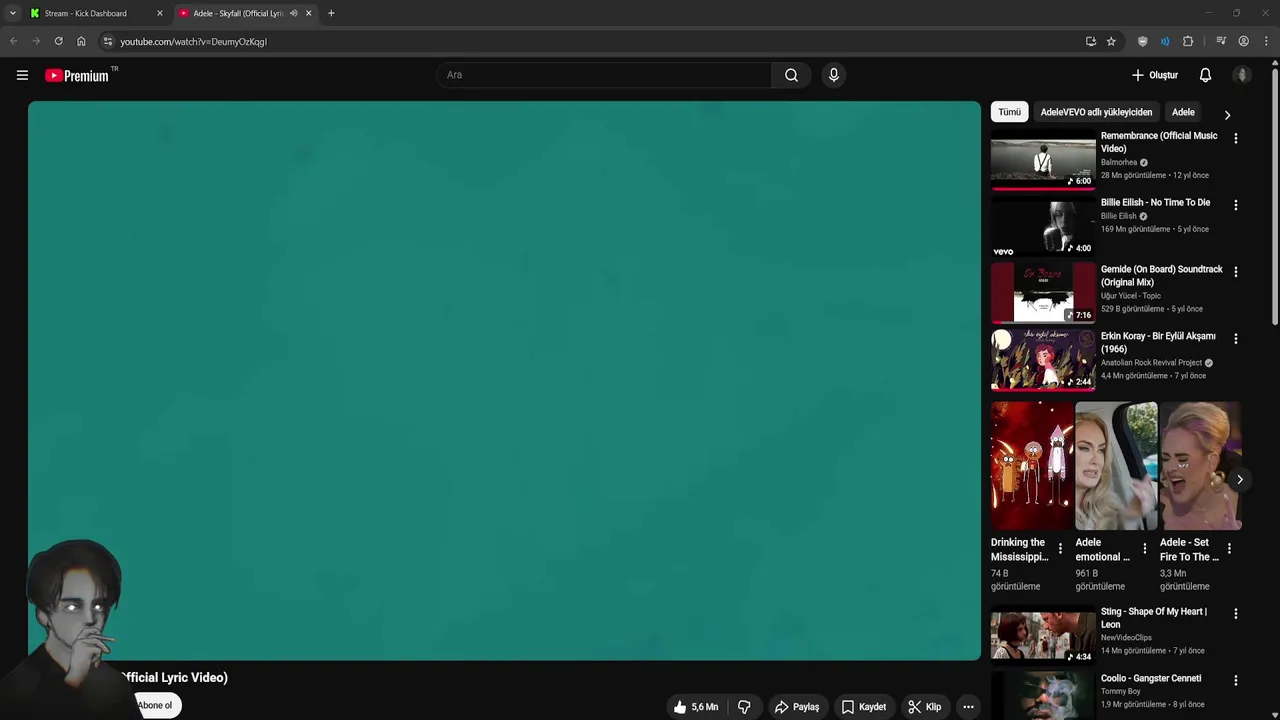Viewport: 1280px width, 720px height.
Task: Open a new browser tab
Action: pos(331,13)
